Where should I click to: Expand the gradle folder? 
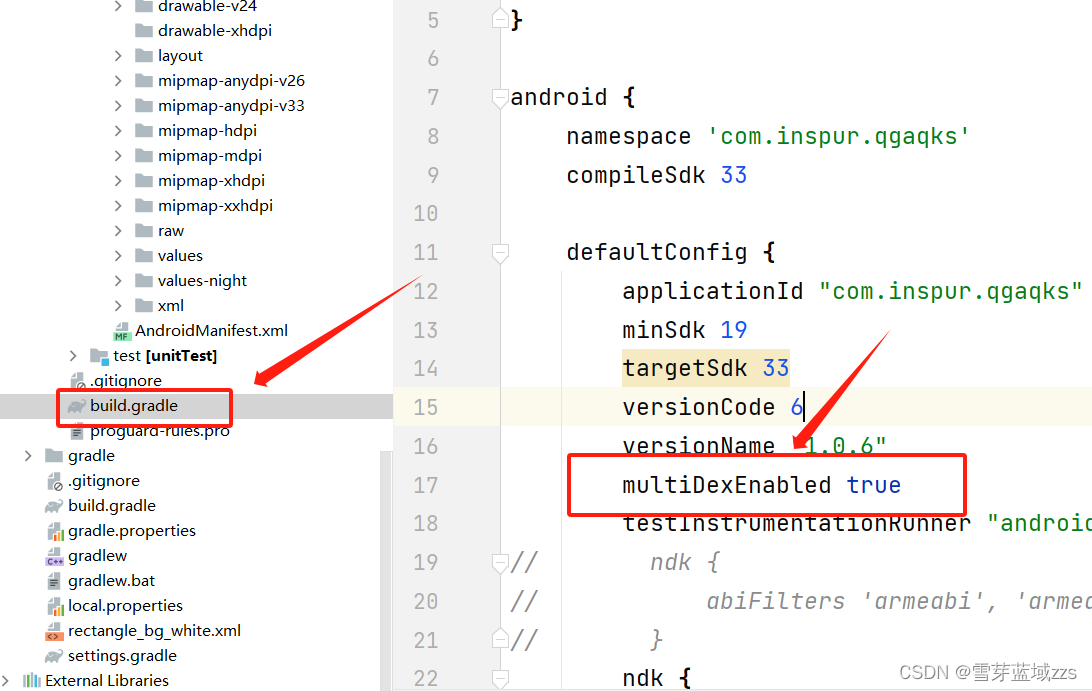[28, 455]
